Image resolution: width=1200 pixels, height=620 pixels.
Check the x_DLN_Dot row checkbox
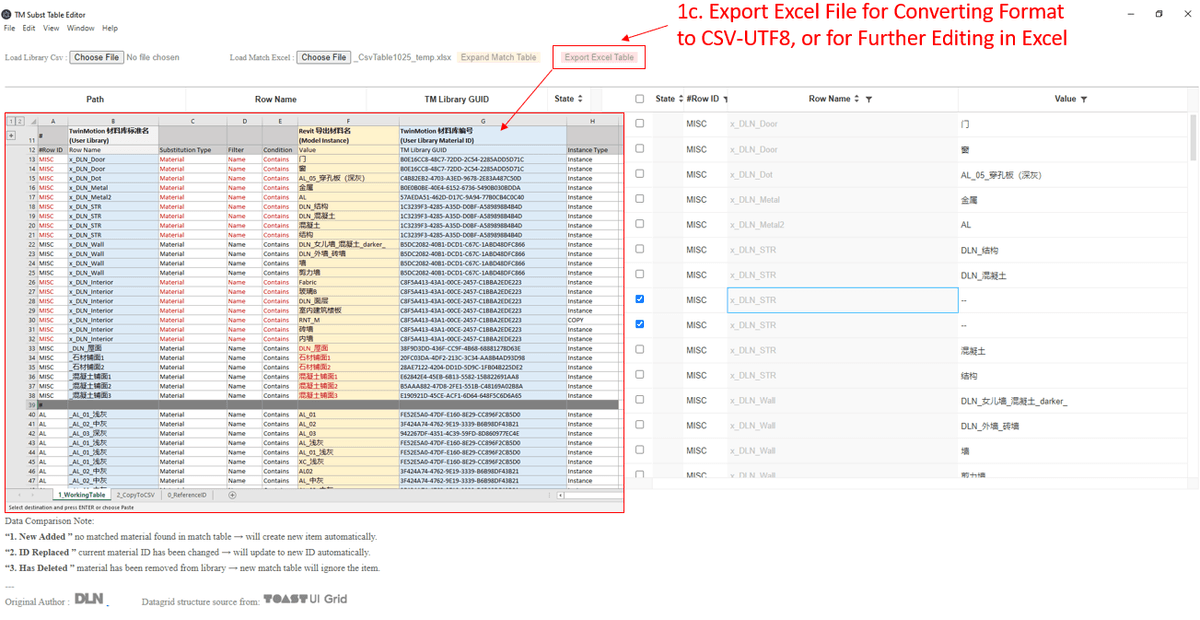(640, 174)
